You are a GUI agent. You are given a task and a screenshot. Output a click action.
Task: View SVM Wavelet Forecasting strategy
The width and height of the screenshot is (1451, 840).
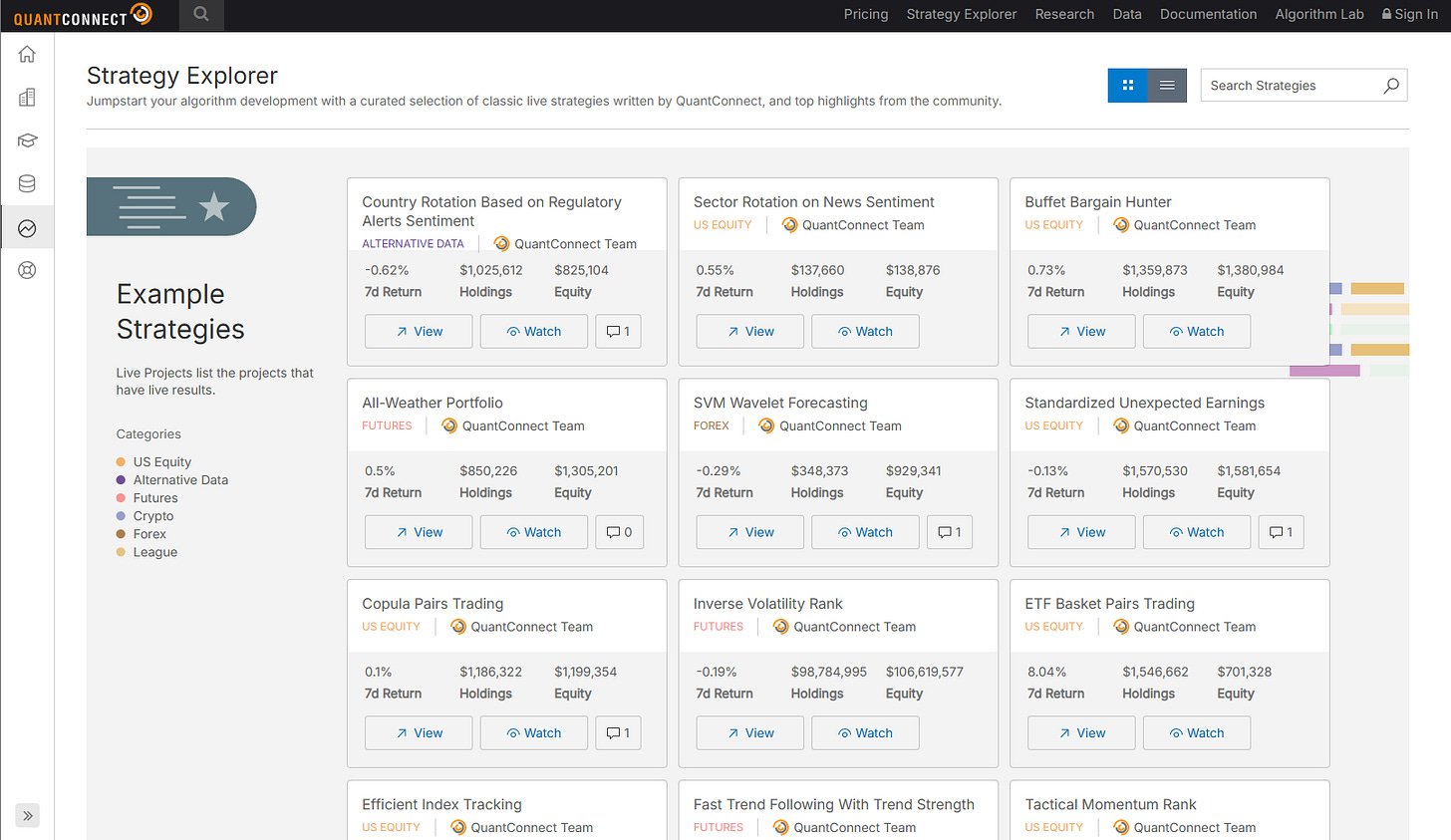(749, 532)
